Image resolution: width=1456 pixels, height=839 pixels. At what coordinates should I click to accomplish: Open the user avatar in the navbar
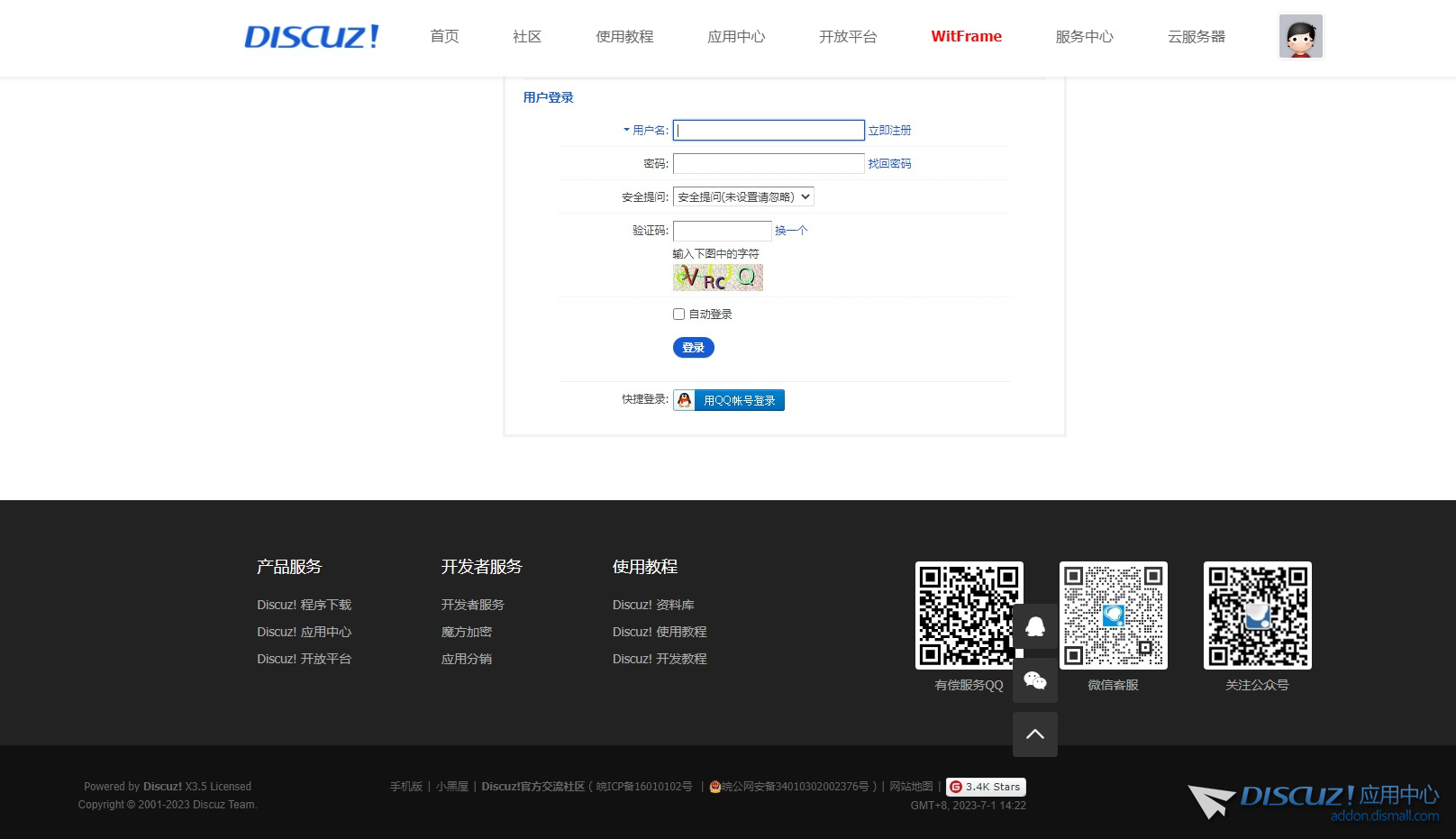[1300, 36]
